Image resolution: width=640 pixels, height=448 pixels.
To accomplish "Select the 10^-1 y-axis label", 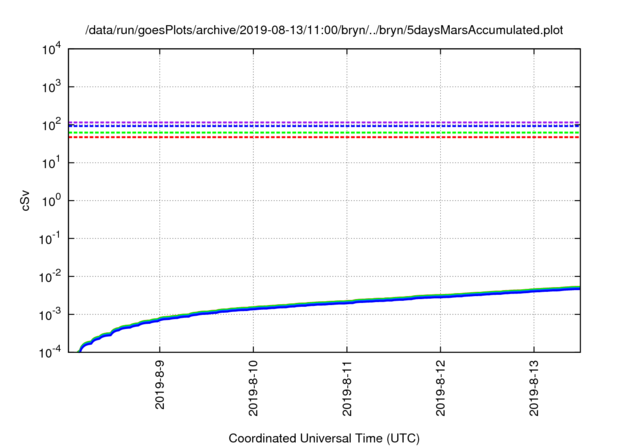I will point(50,239).
